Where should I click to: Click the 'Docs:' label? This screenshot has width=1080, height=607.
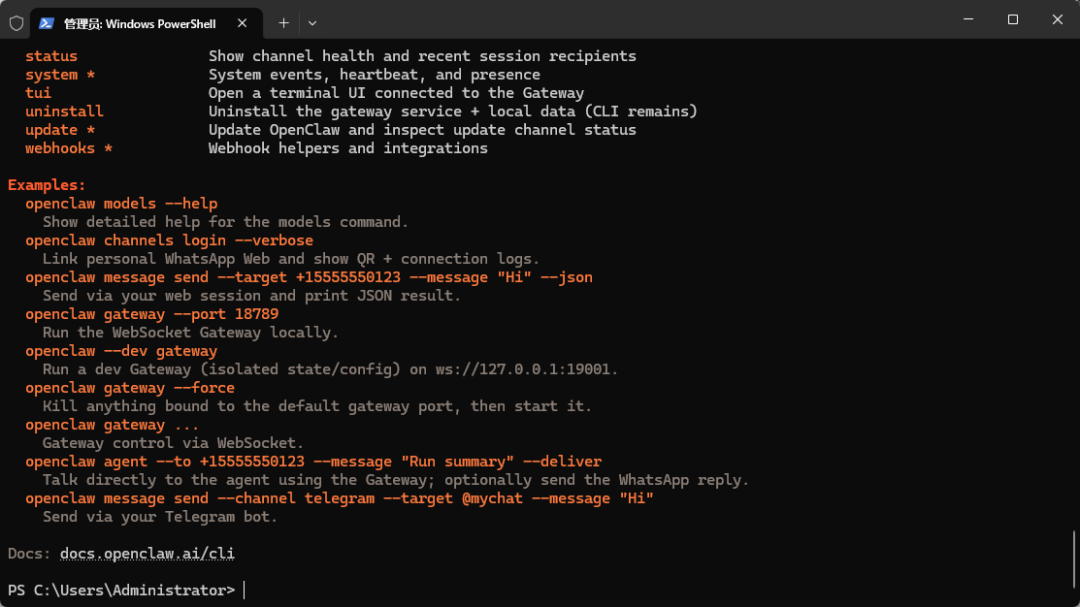click(x=29, y=554)
